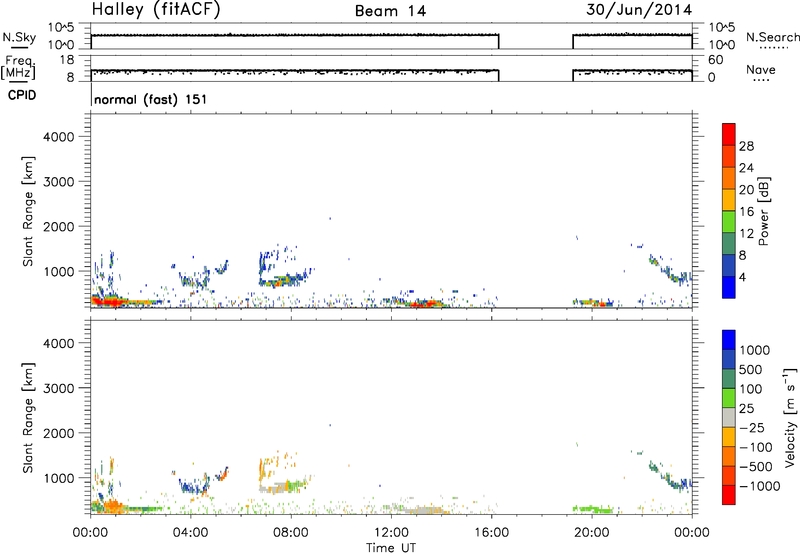The image size is (800, 554).
Task: Click the '04:00' time axis tick label
Action: click(x=190, y=533)
